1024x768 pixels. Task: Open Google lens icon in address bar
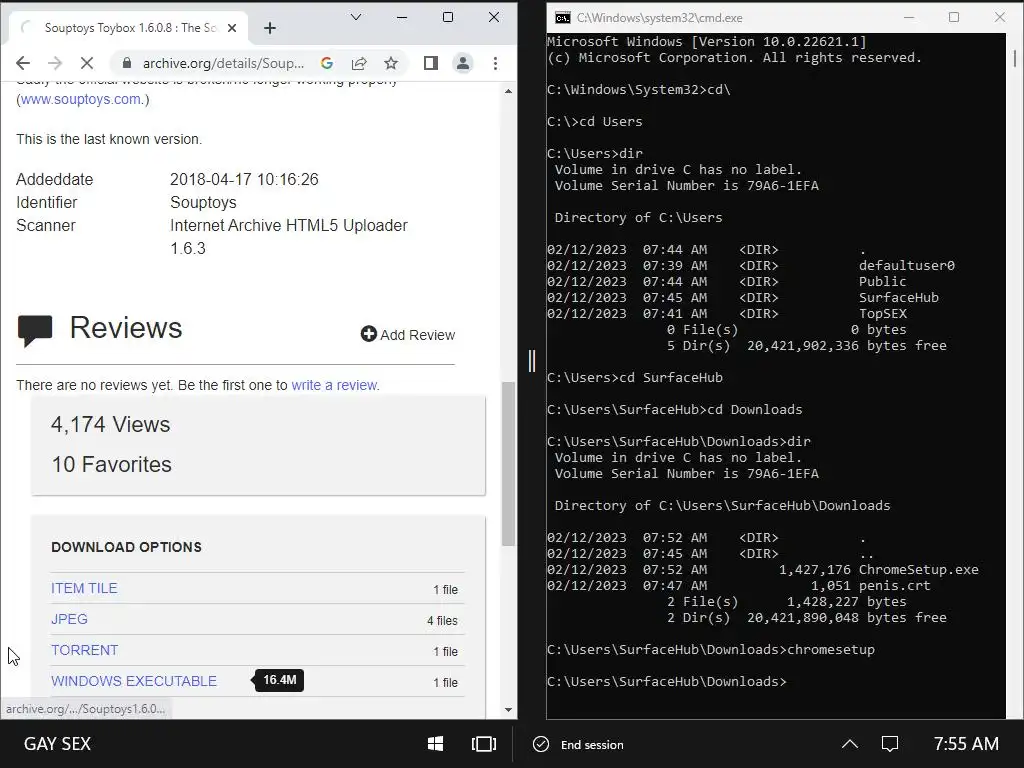coord(327,63)
